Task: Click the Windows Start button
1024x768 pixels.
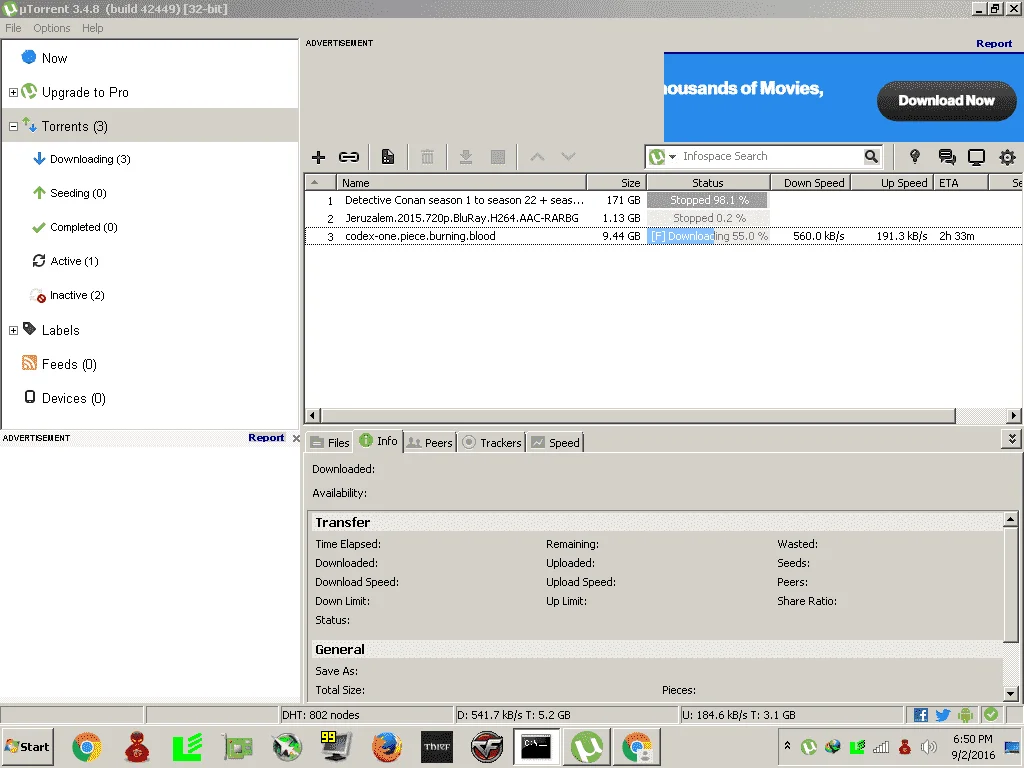Action: click(27, 746)
